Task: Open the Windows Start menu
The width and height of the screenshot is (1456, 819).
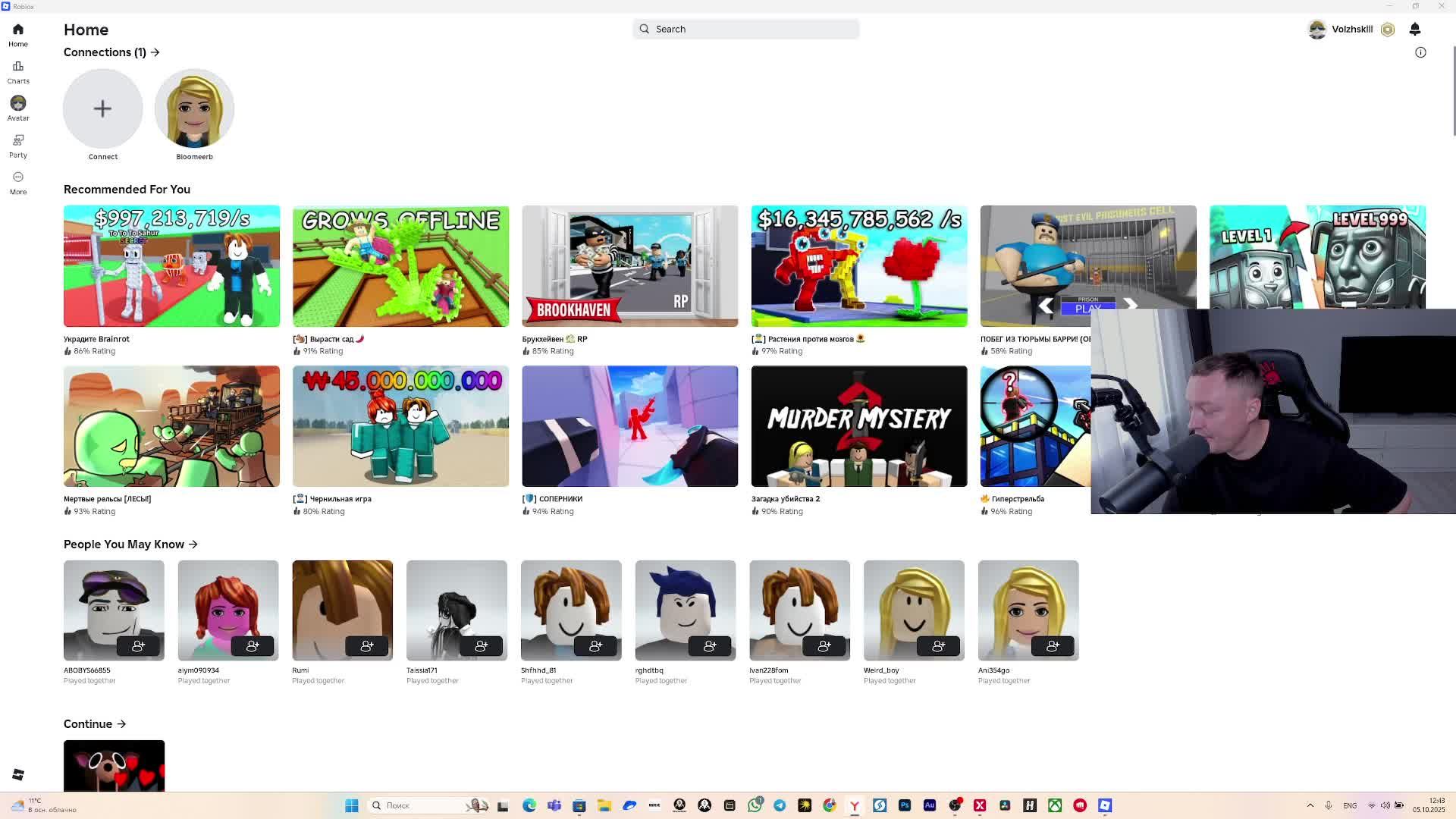Action: 351,805
